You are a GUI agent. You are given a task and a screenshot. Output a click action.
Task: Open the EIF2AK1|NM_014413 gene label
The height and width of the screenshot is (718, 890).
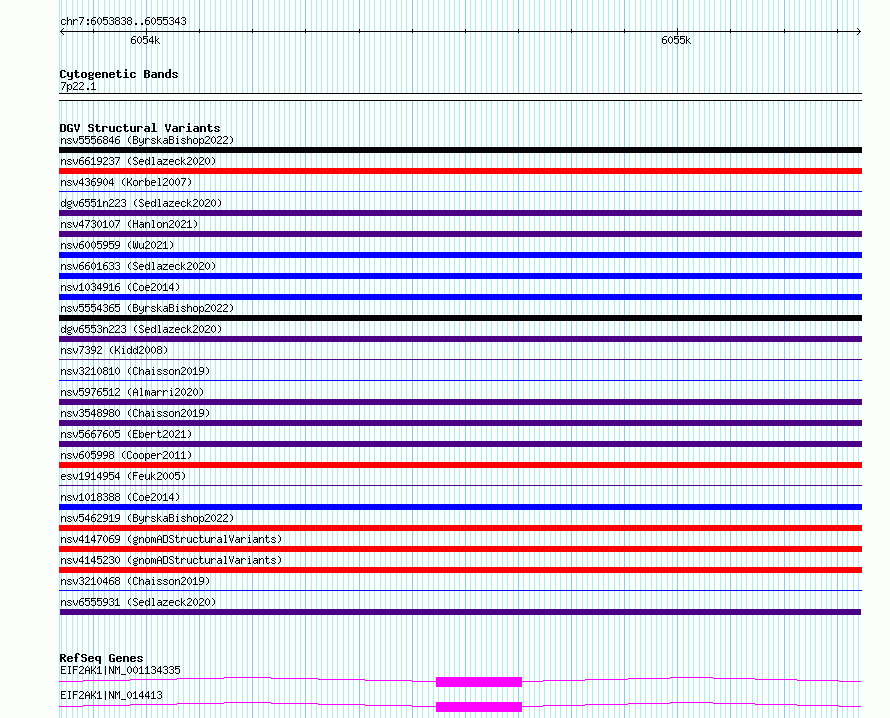click(111, 695)
